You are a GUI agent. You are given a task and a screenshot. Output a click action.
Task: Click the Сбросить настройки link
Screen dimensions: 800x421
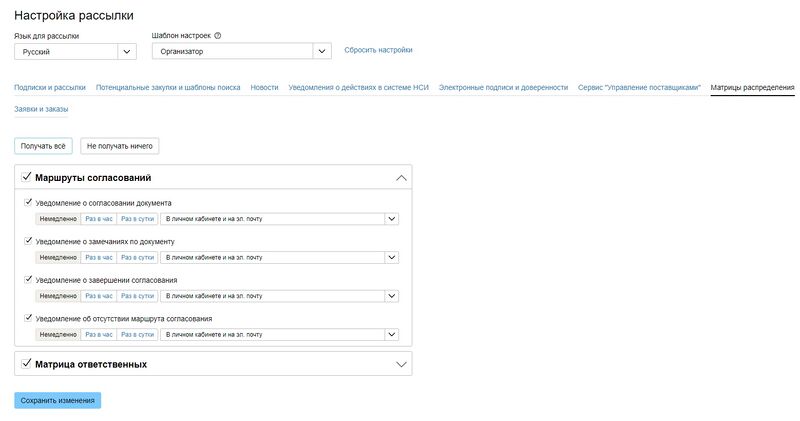[378, 50]
